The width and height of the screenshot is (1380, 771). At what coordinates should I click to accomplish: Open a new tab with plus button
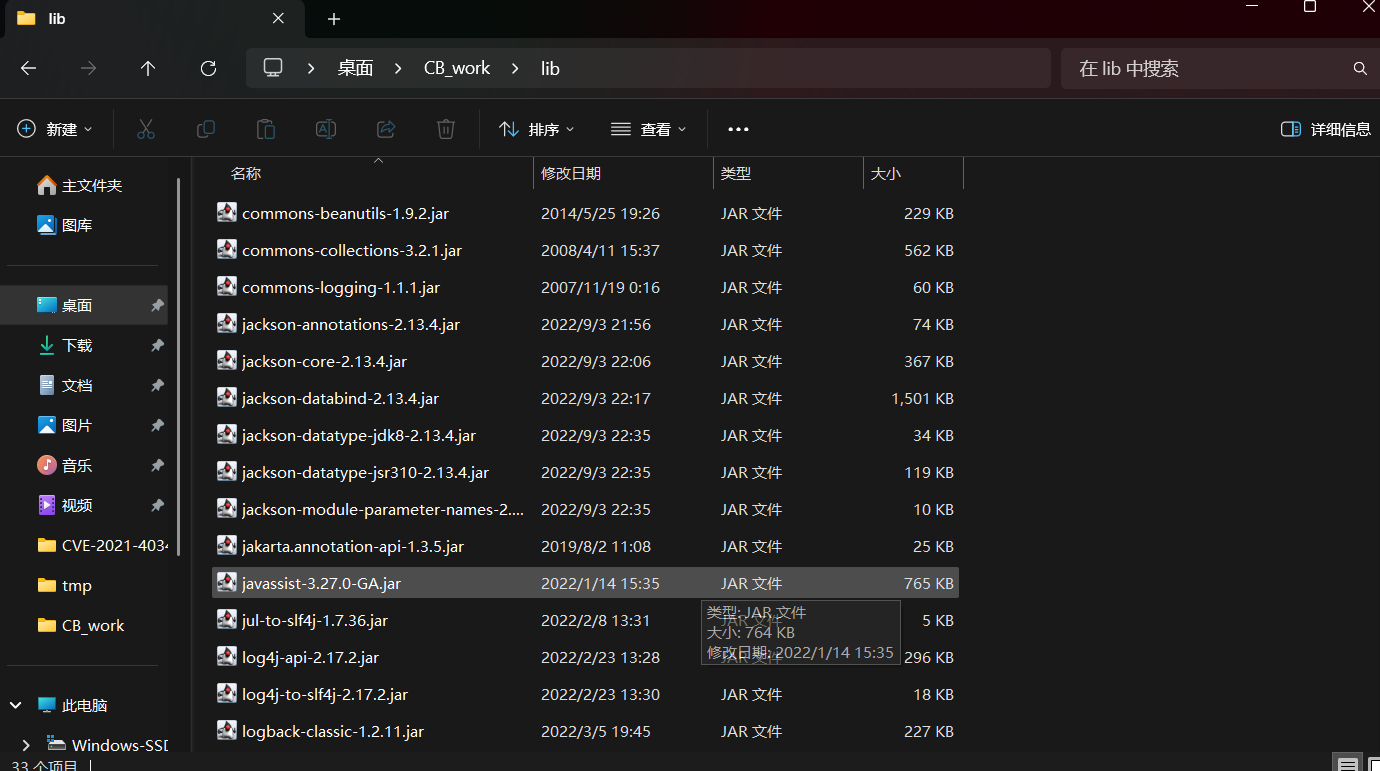point(334,19)
